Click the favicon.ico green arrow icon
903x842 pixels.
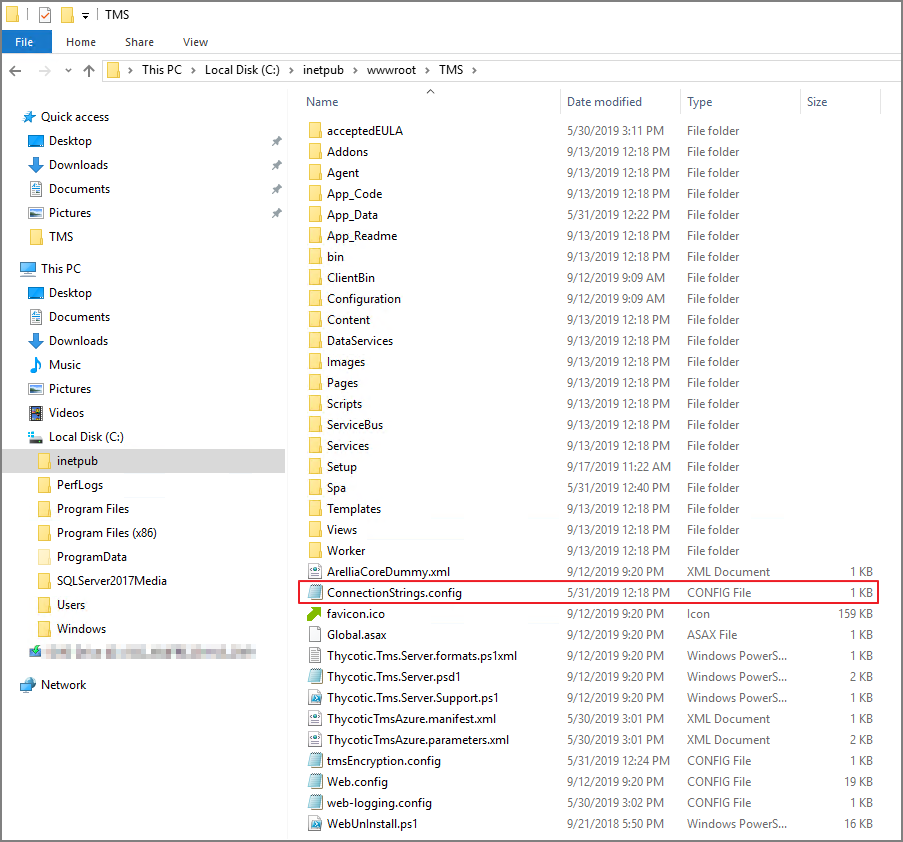pos(315,614)
